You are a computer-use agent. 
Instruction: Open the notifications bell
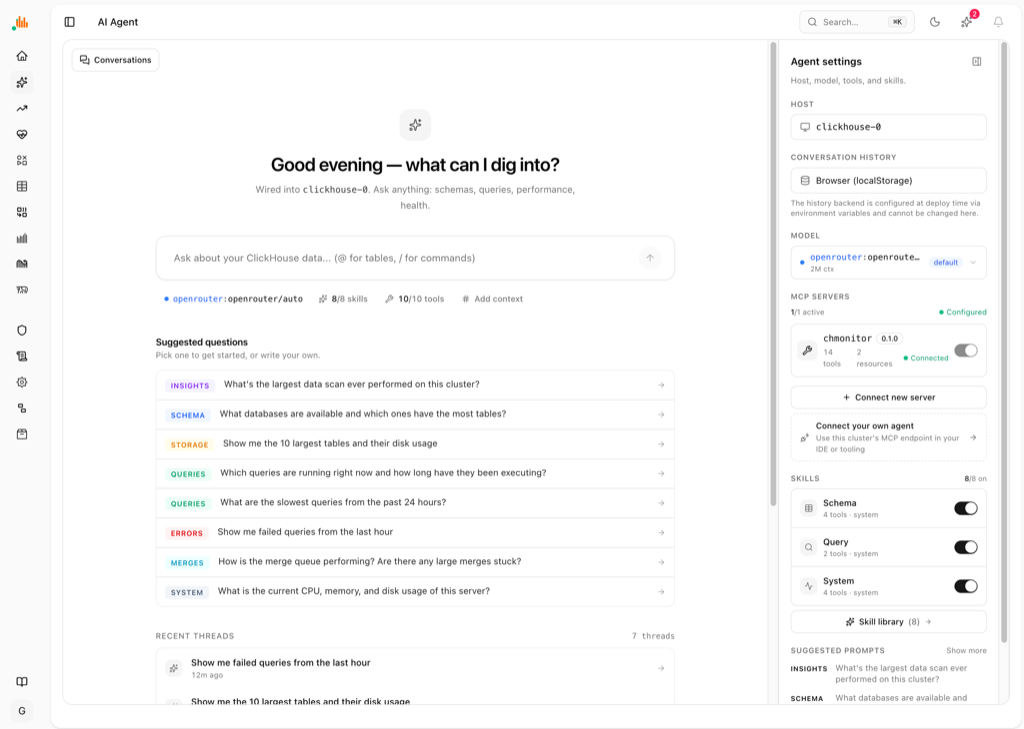(x=998, y=22)
